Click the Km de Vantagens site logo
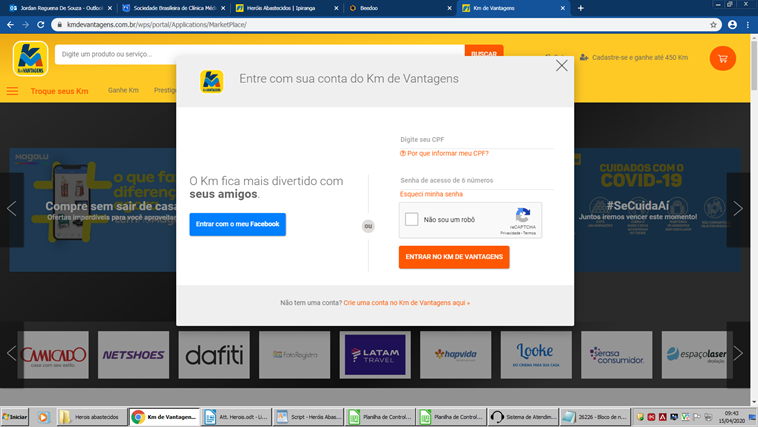This screenshot has height=427, width=758. [30, 59]
